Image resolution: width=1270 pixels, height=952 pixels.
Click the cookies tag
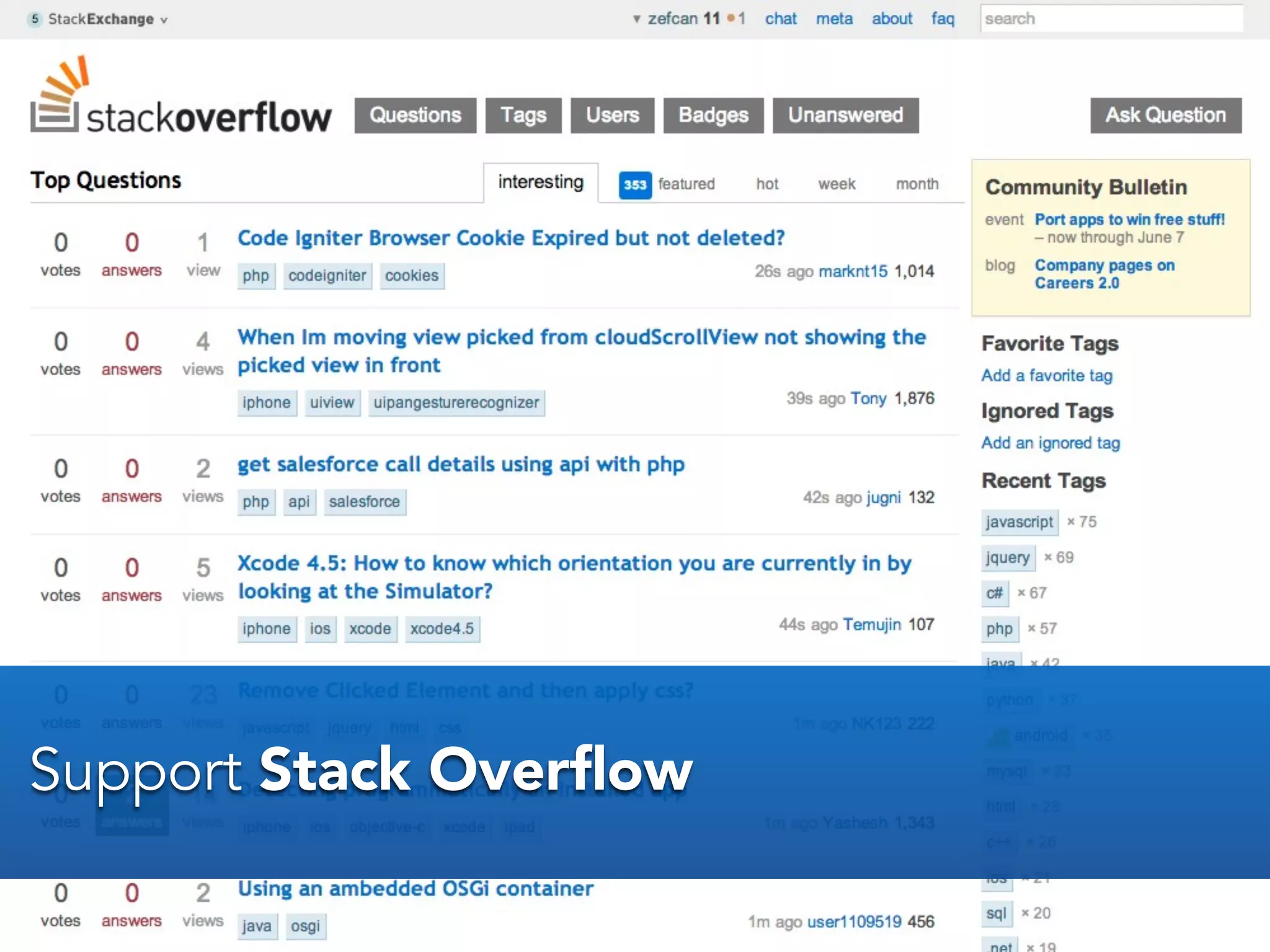click(x=412, y=276)
